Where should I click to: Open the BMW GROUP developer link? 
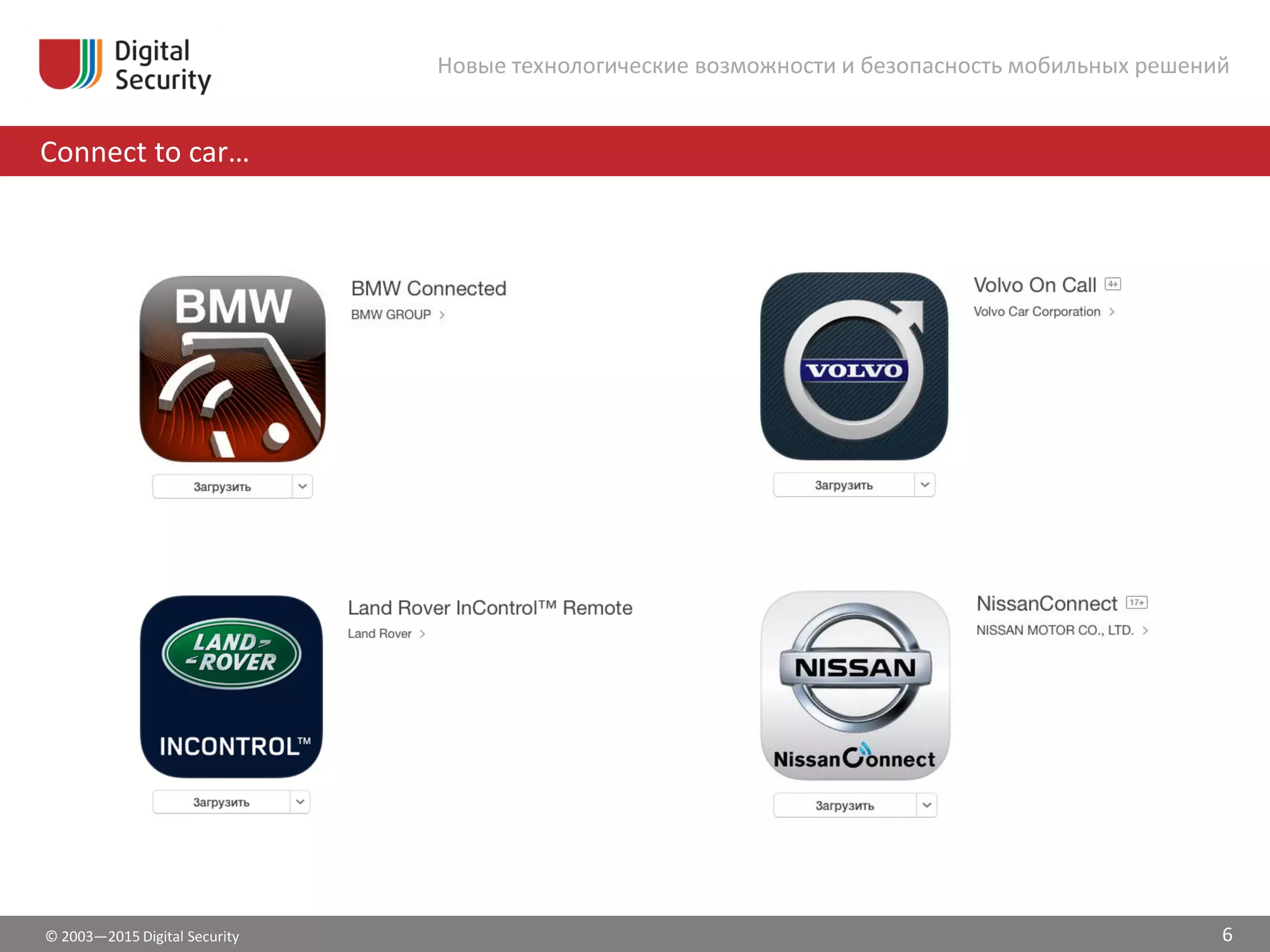[391, 315]
